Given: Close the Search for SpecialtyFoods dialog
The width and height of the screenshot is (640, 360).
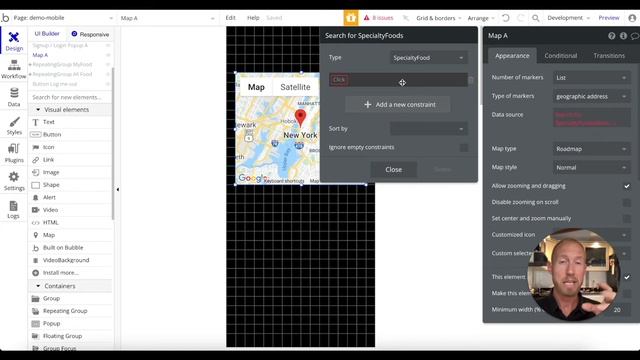Looking at the screenshot, I should pyautogui.click(x=393, y=169).
